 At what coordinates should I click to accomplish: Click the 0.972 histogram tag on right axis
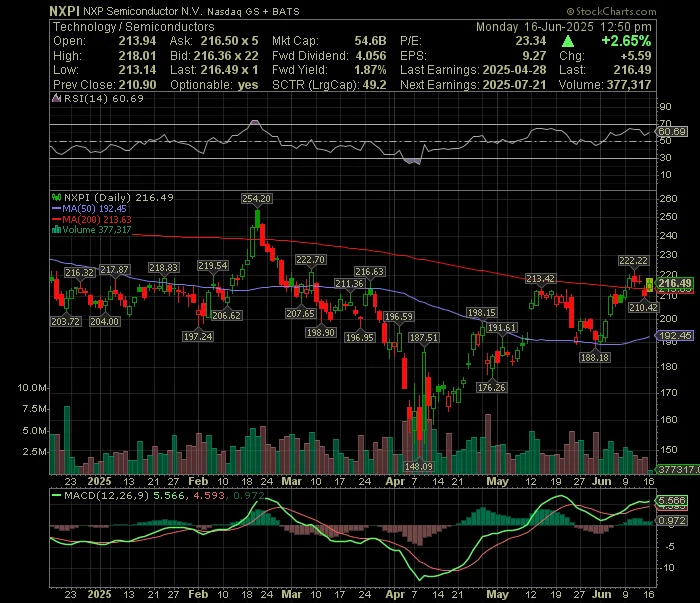[672, 521]
